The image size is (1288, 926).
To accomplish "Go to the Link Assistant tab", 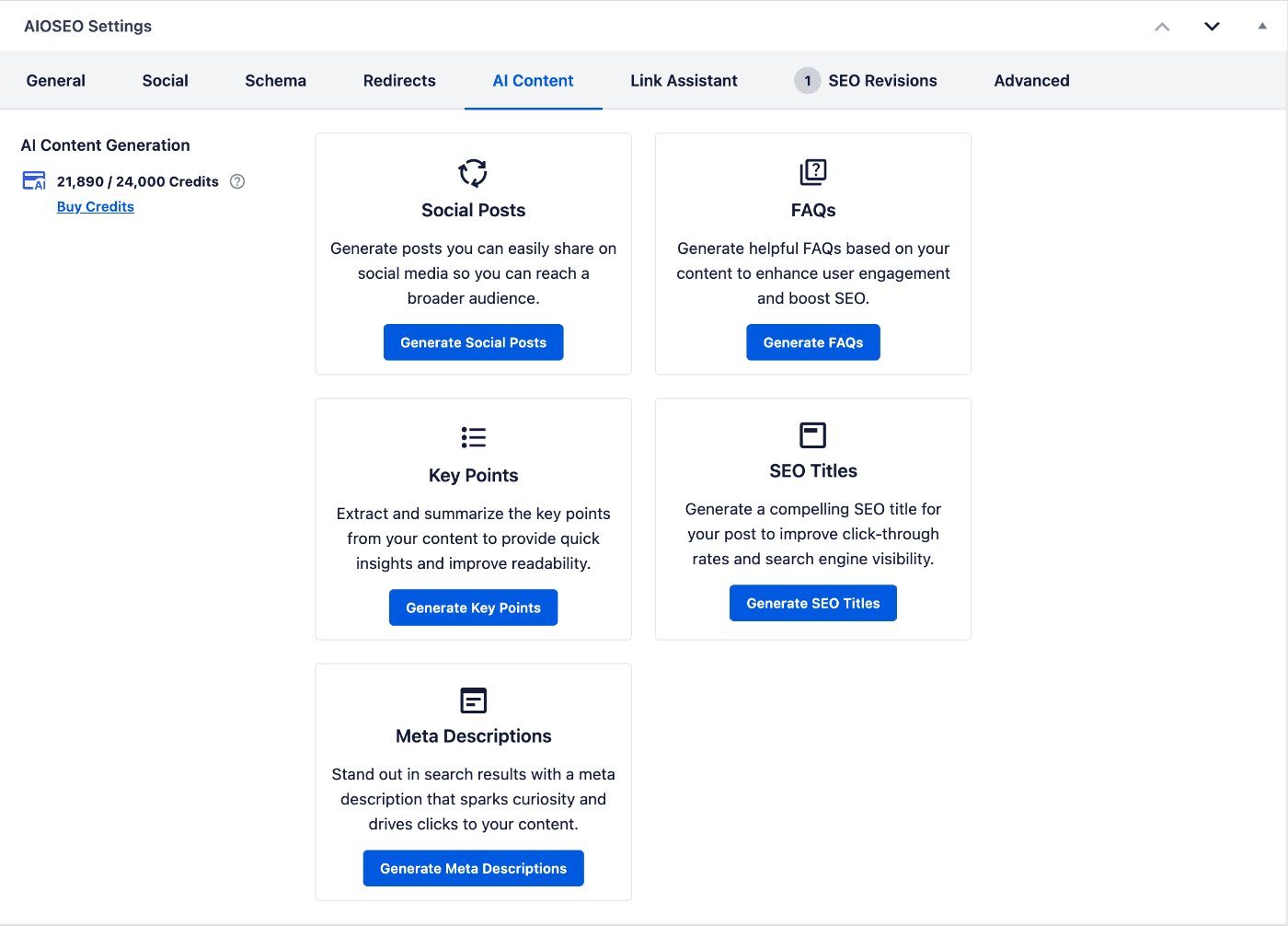I will pos(684,81).
